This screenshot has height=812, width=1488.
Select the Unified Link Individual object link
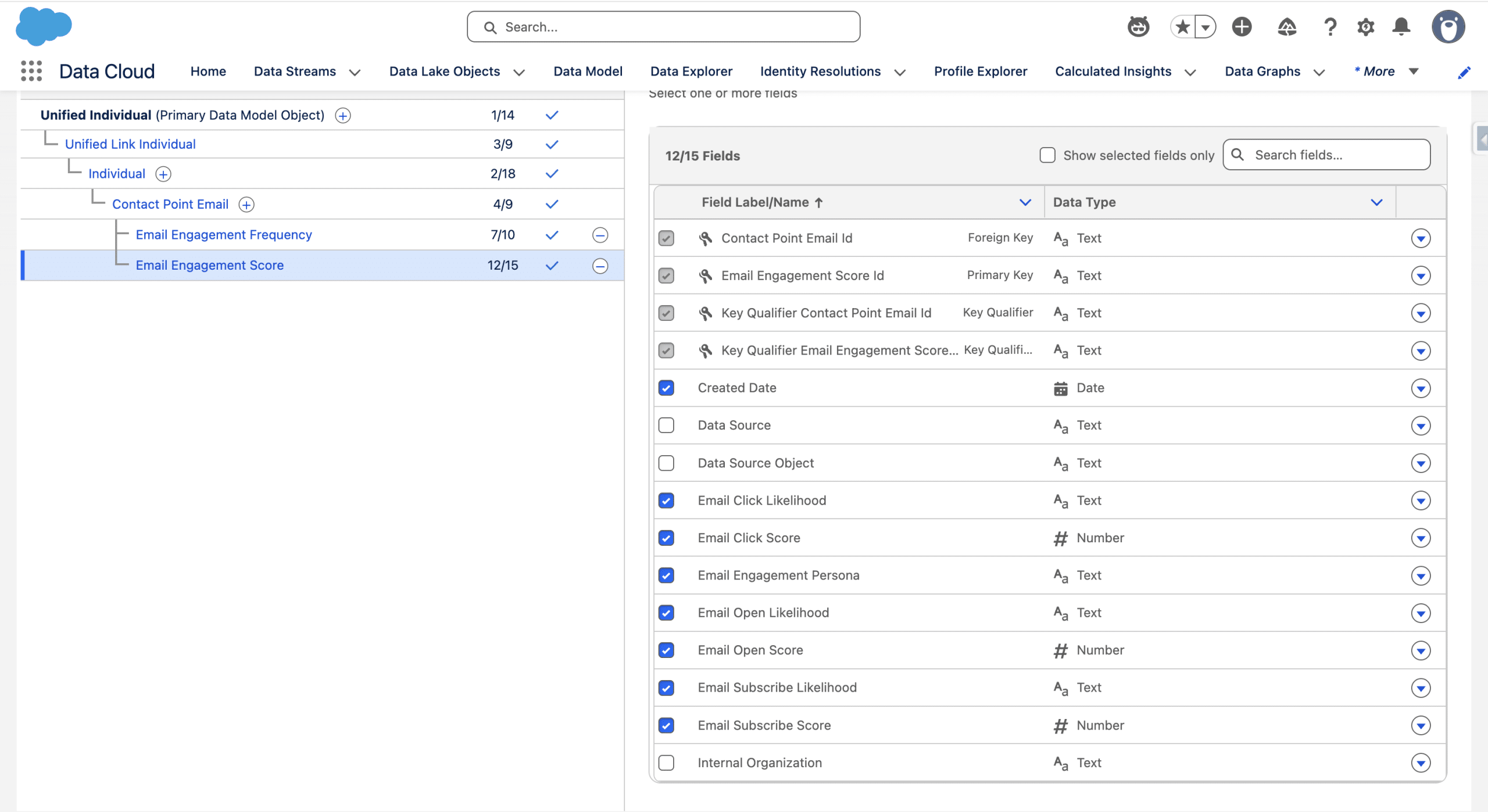coord(130,144)
